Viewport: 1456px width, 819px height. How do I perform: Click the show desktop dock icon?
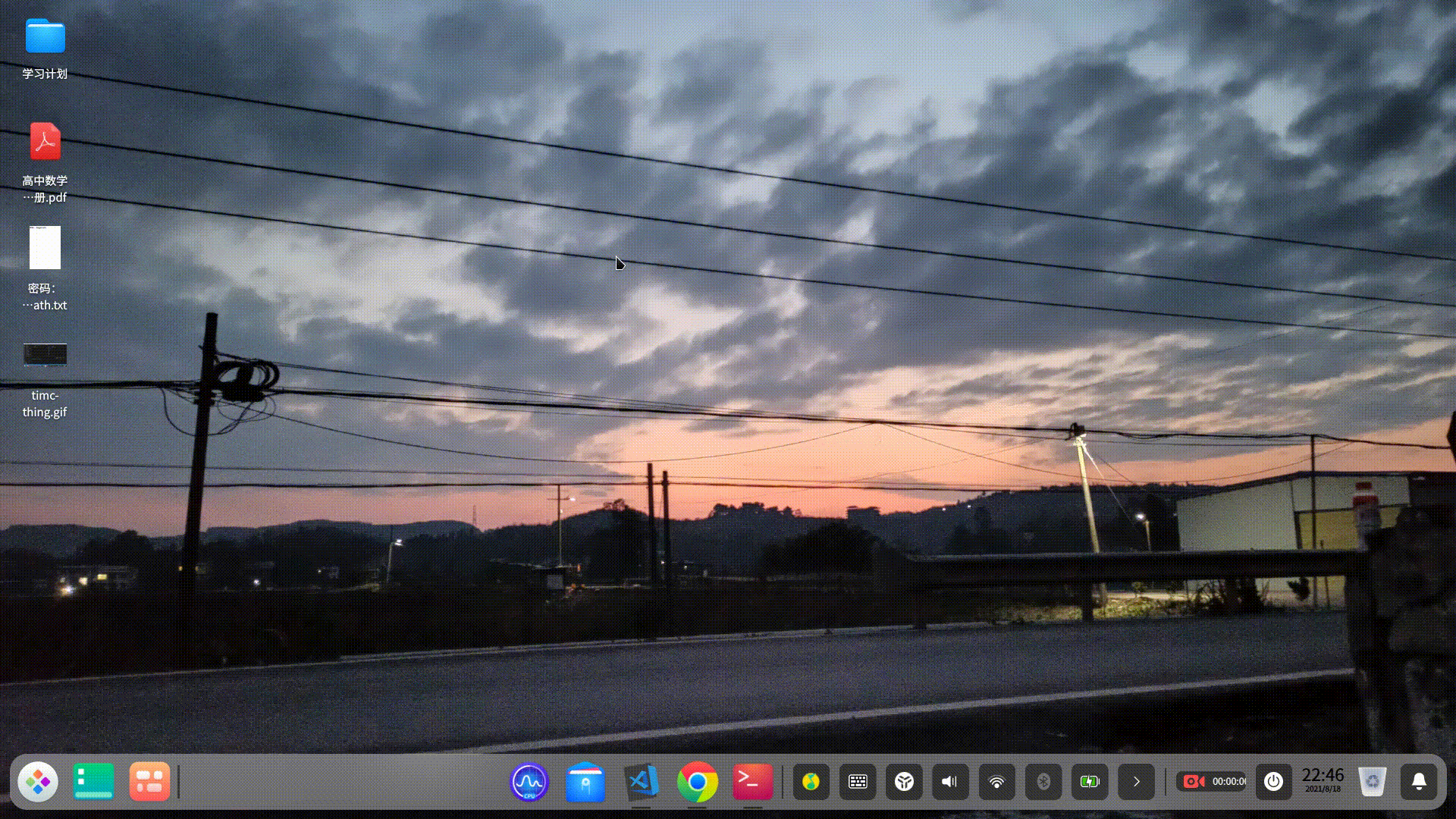93,781
